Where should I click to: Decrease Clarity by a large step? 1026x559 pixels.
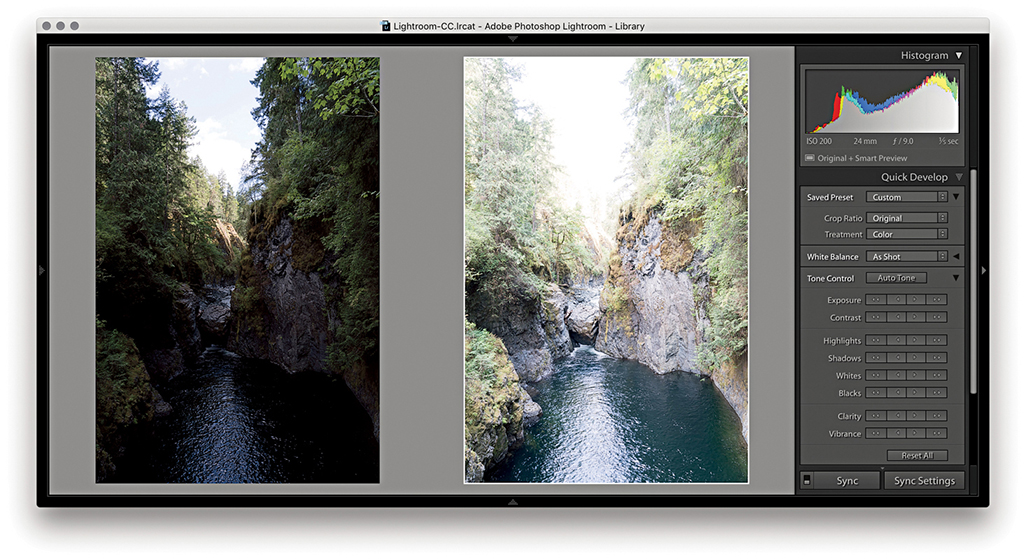pos(876,416)
